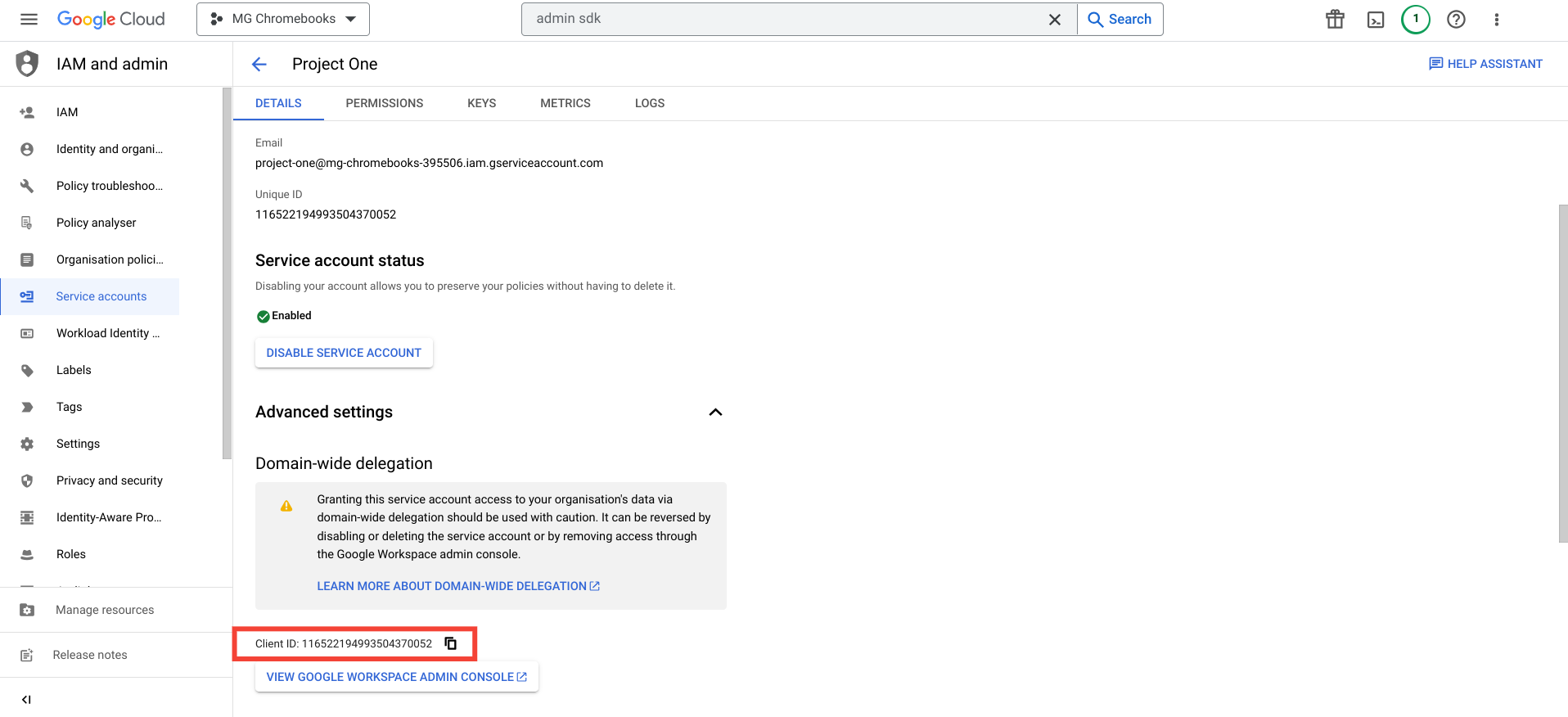Click the Roles hat icon
Viewport: 1568px width, 717px height.
[27, 554]
